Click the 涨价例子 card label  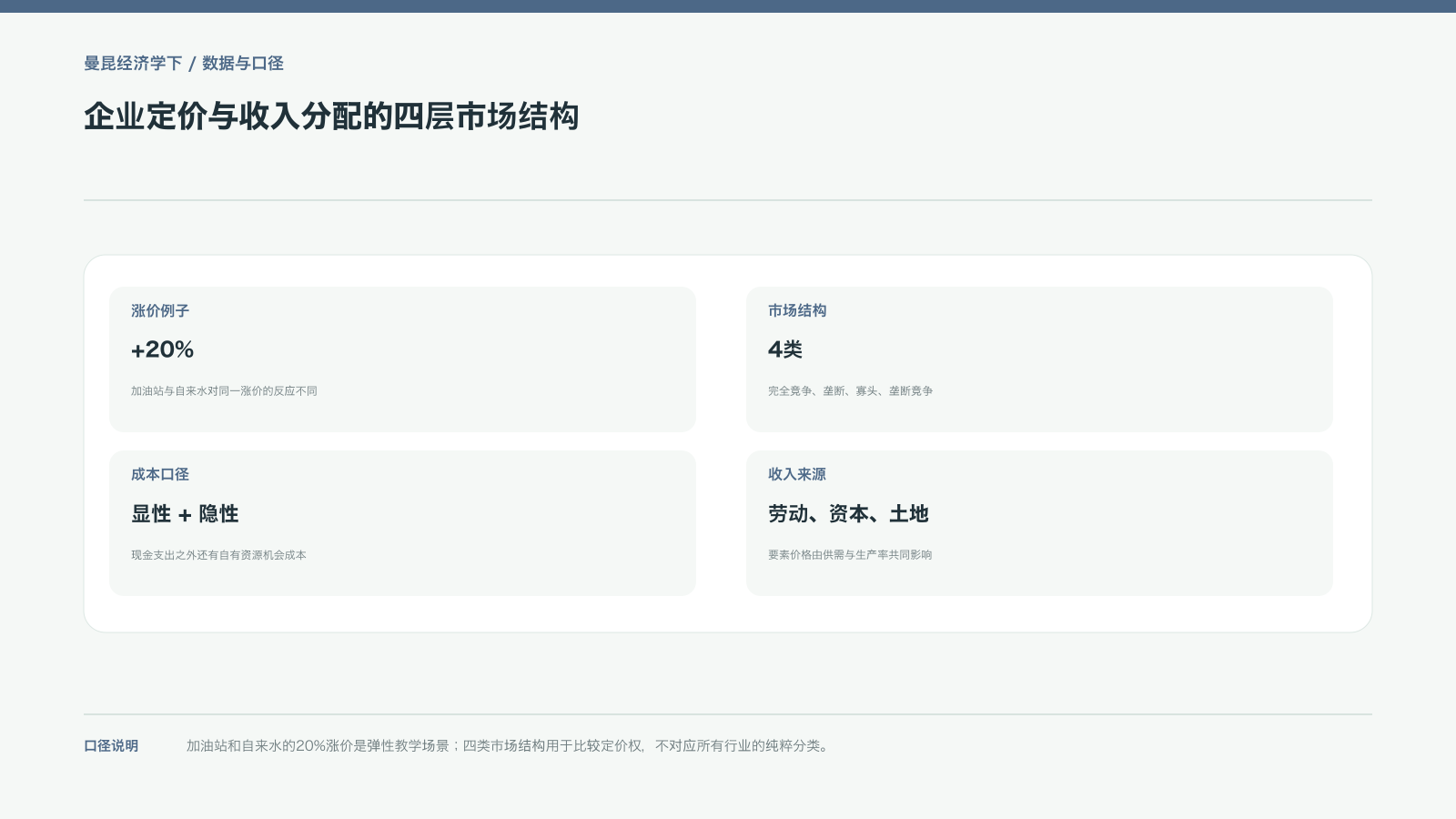click(160, 310)
